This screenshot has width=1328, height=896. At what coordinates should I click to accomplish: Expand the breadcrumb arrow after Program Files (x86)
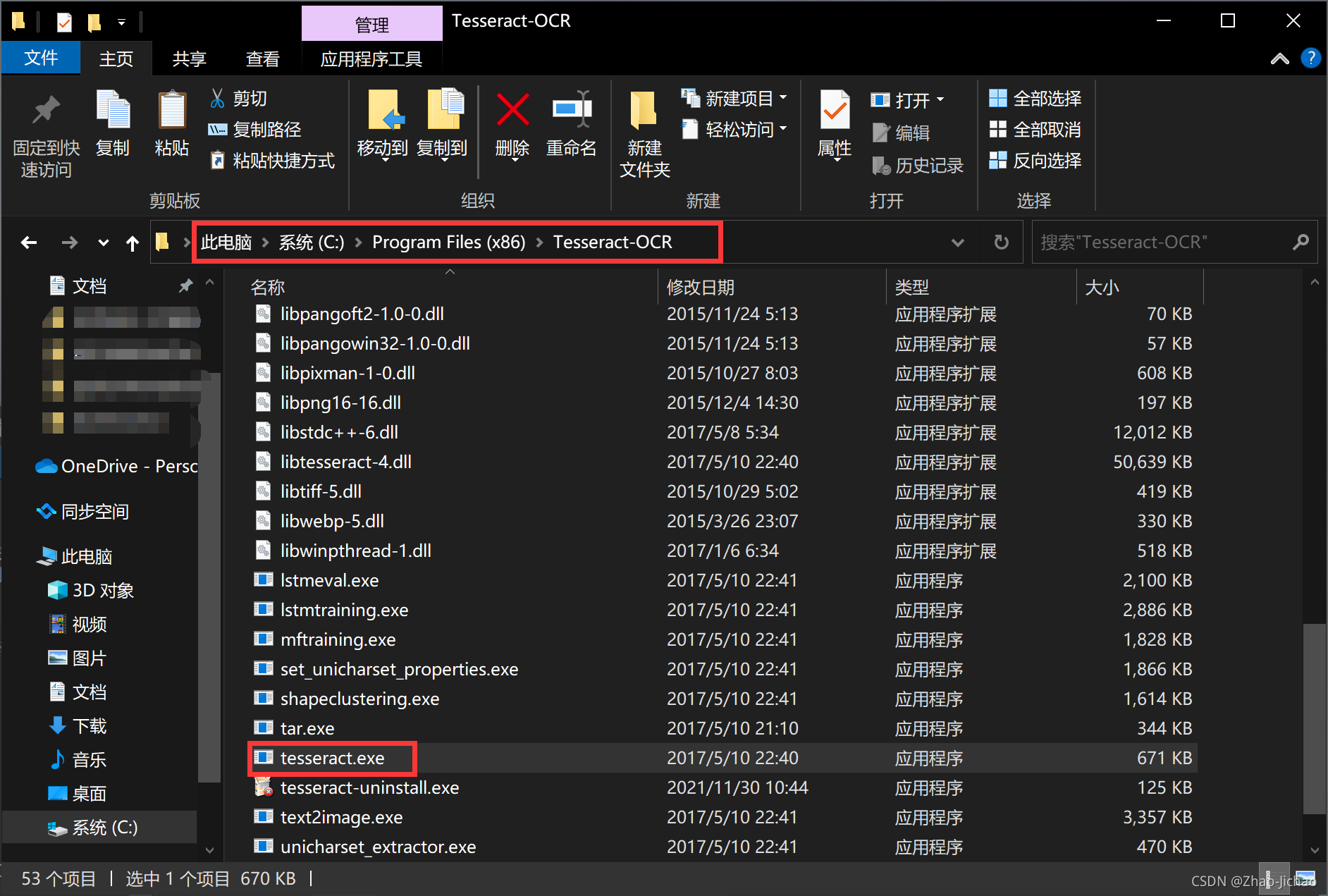[539, 243]
